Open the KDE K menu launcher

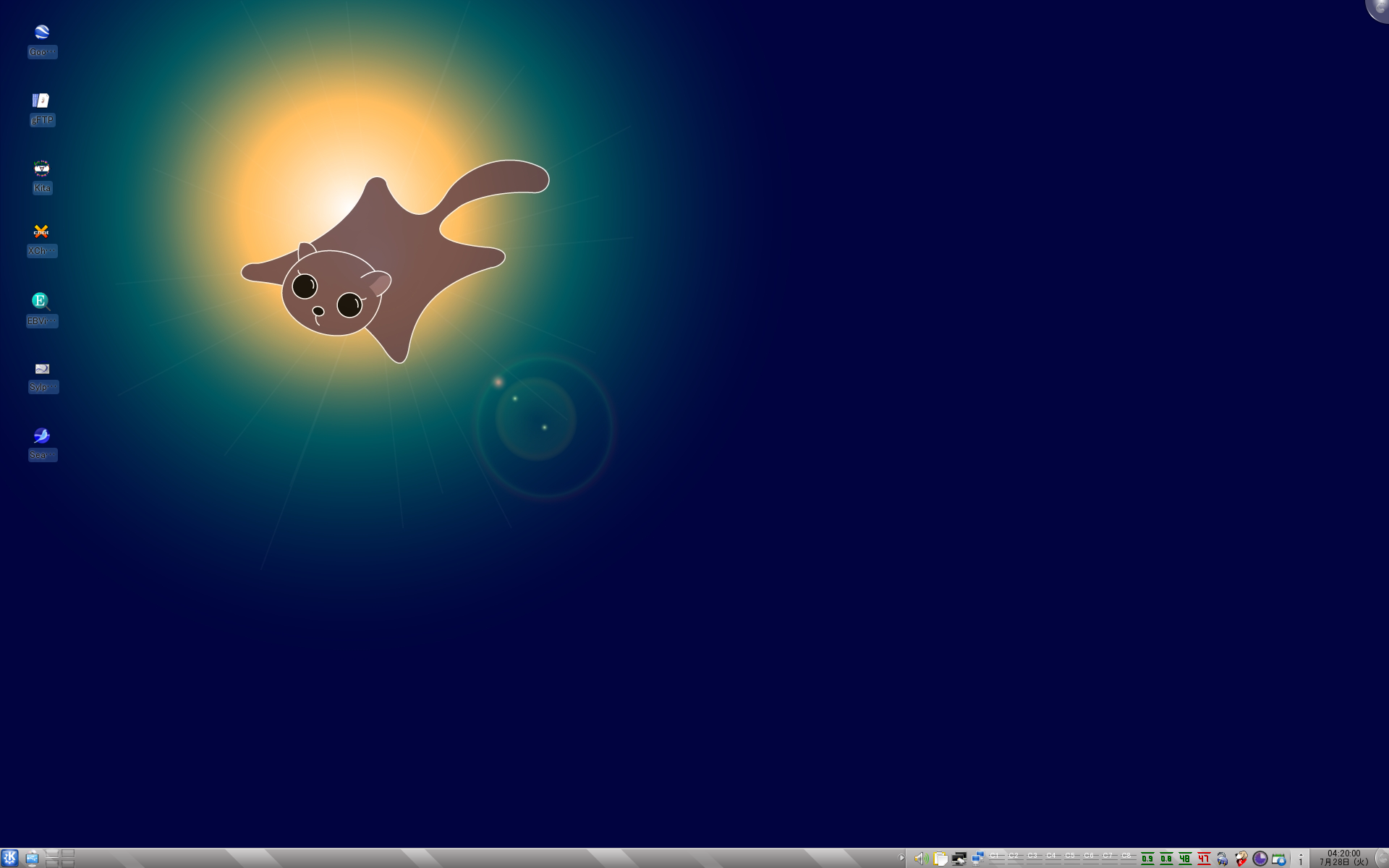click(9, 858)
